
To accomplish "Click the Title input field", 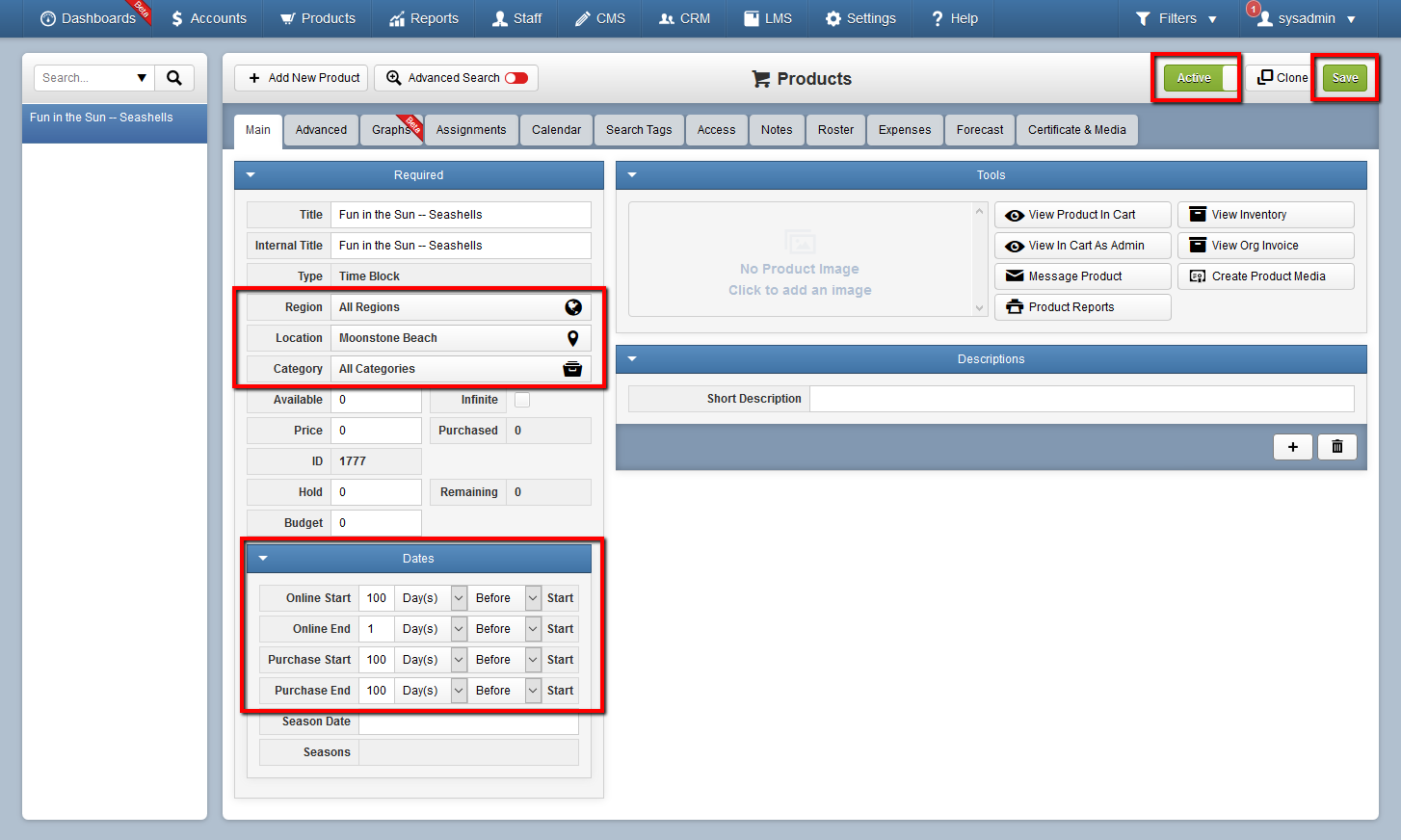I will tap(461, 215).
